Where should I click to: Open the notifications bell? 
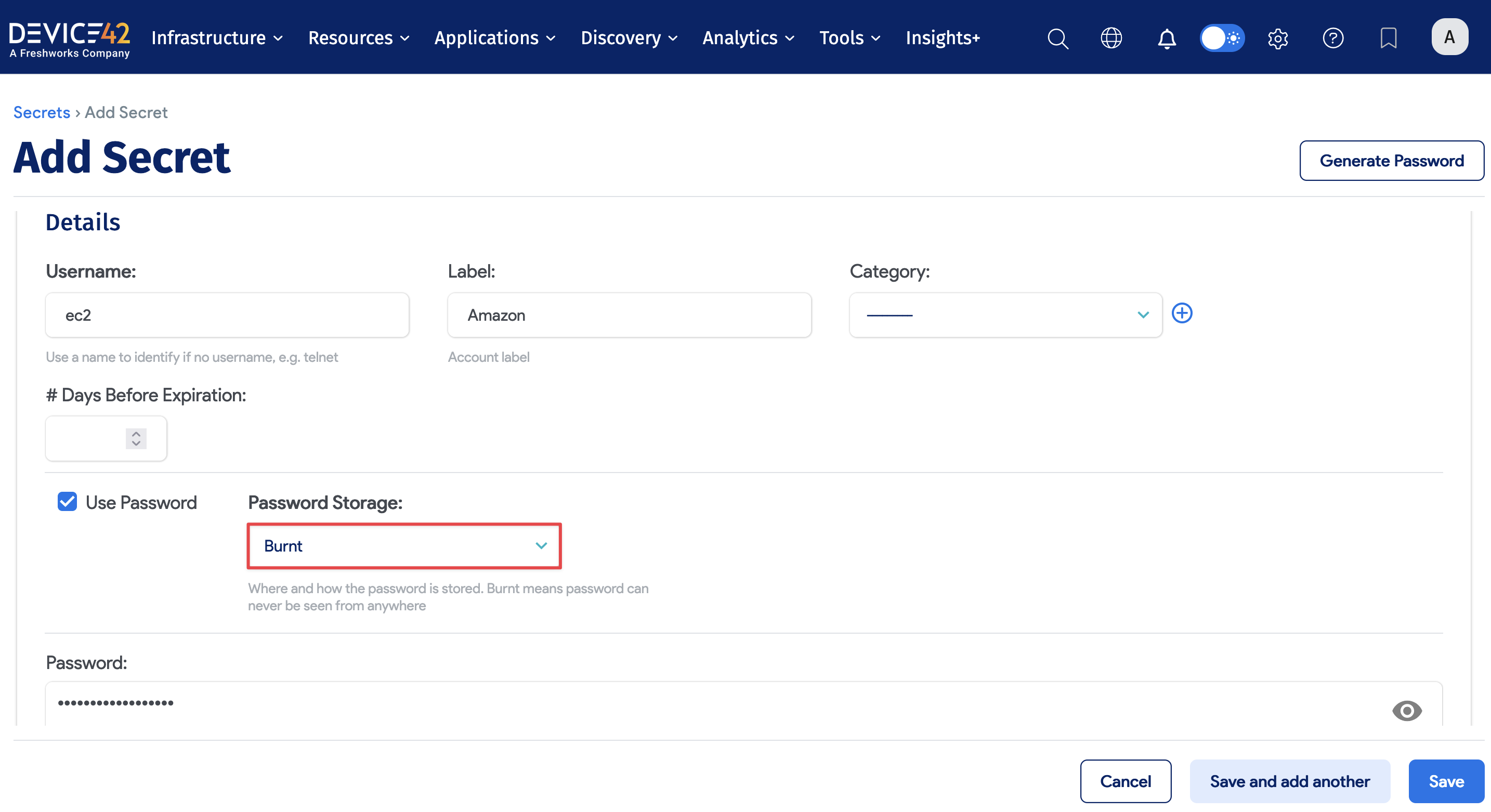pyautogui.click(x=1166, y=38)
